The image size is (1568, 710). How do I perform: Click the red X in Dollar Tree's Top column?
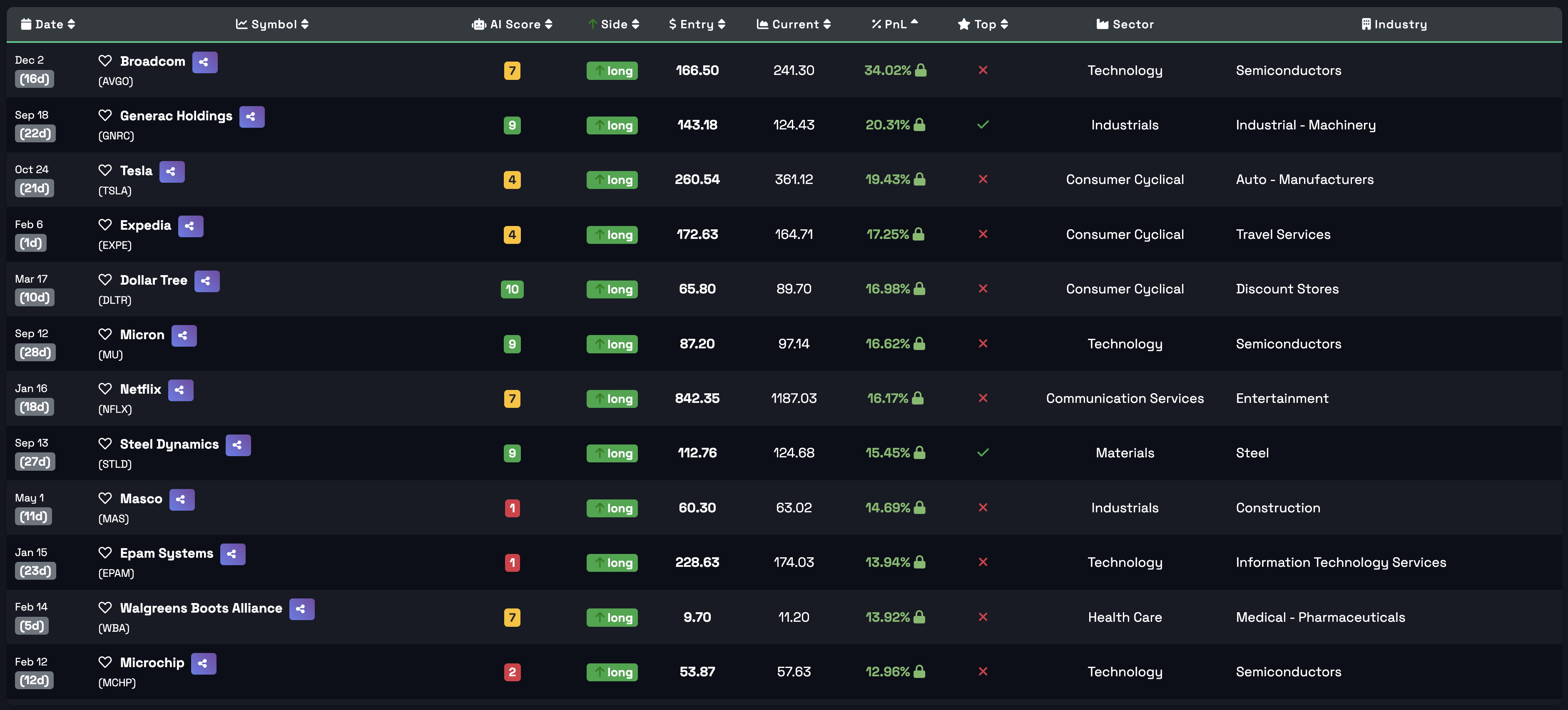pos(983,288)
